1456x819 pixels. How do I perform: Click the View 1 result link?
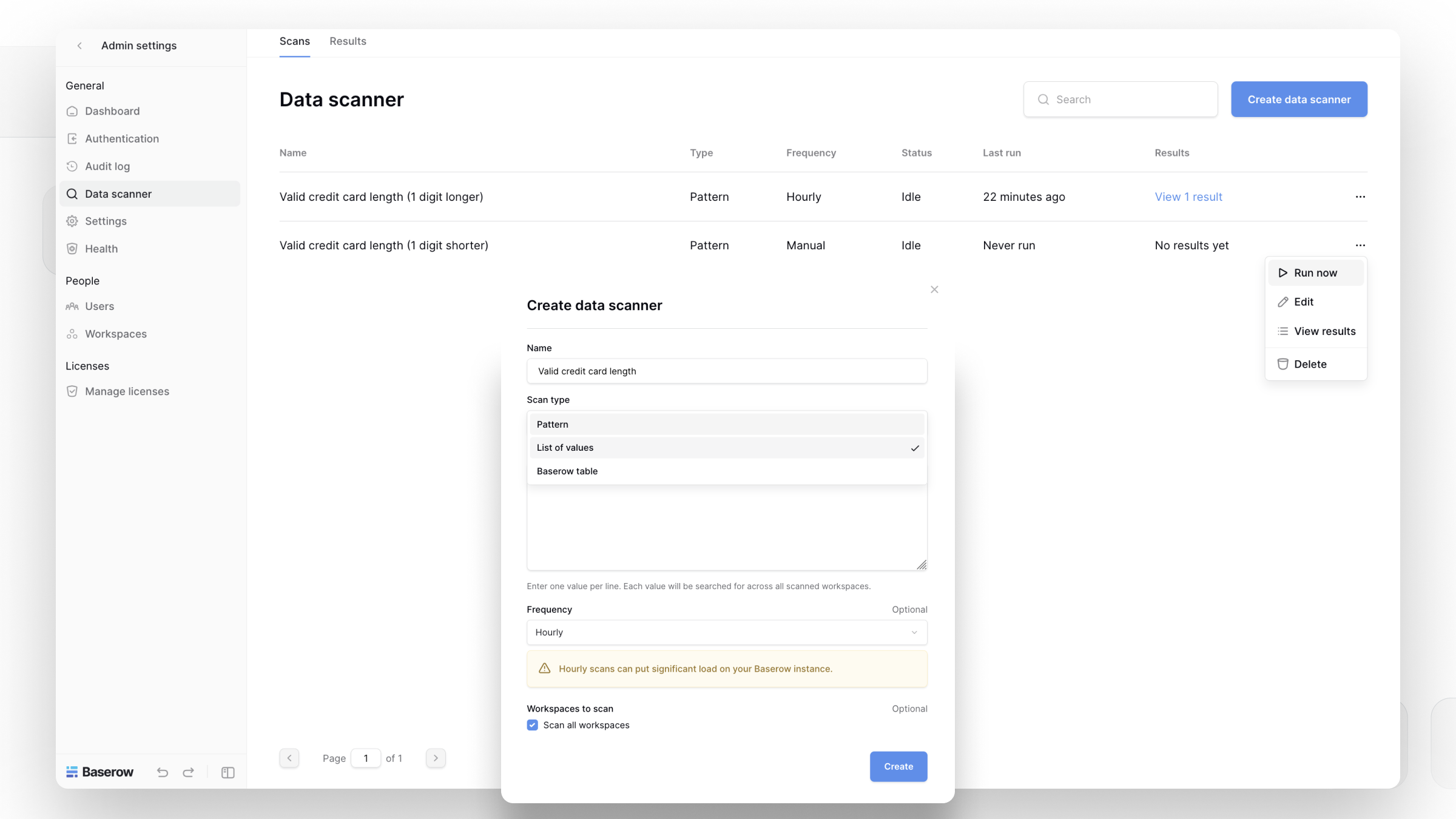coord(1188,197)
